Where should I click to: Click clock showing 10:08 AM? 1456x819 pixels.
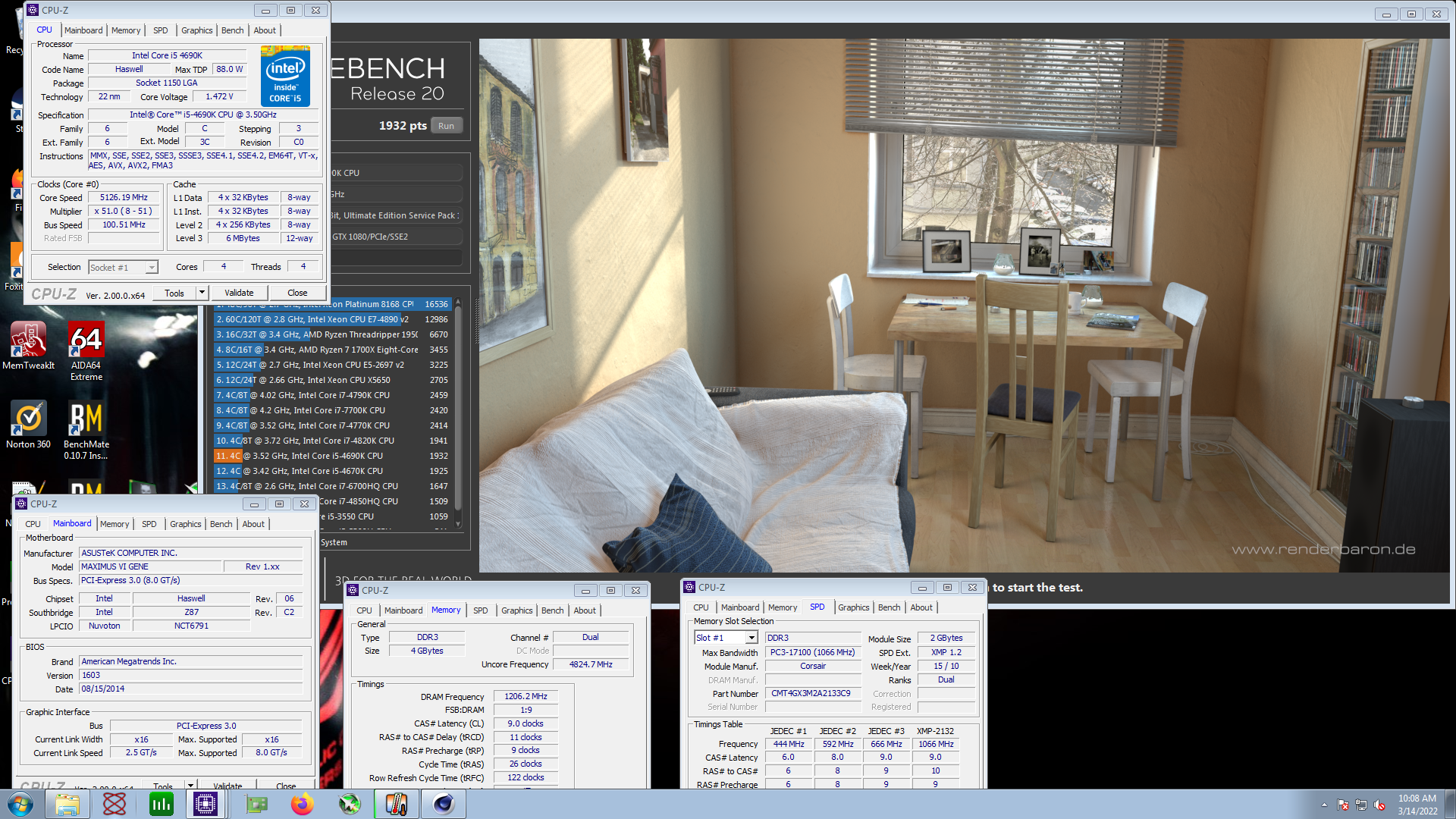(x=1417, y=799)
